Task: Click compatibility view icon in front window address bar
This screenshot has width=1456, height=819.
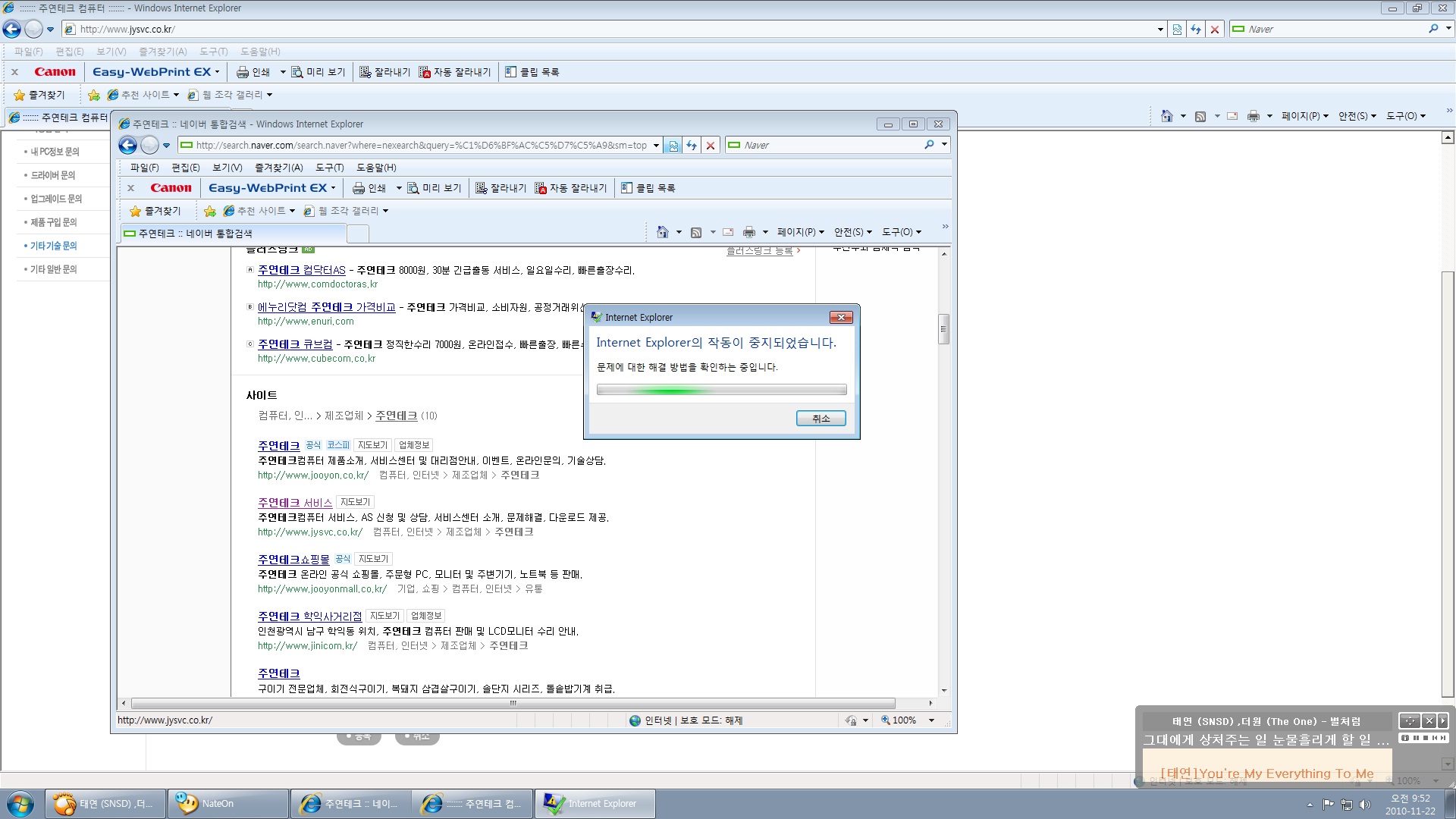Action: (x=673, y=146)
